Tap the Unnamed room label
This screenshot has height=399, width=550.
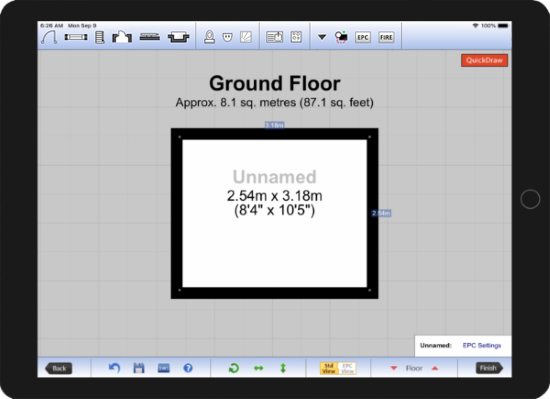click(x=275, y=177)
